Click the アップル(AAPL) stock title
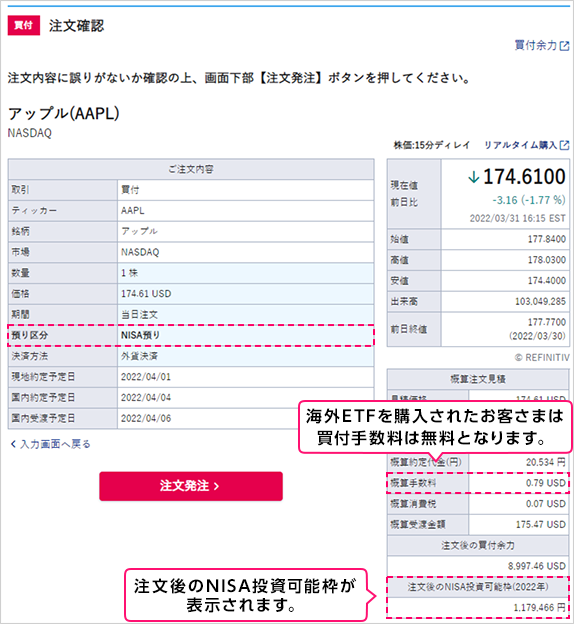This screenshot has width=574, height=624. (x=64, y=114)
